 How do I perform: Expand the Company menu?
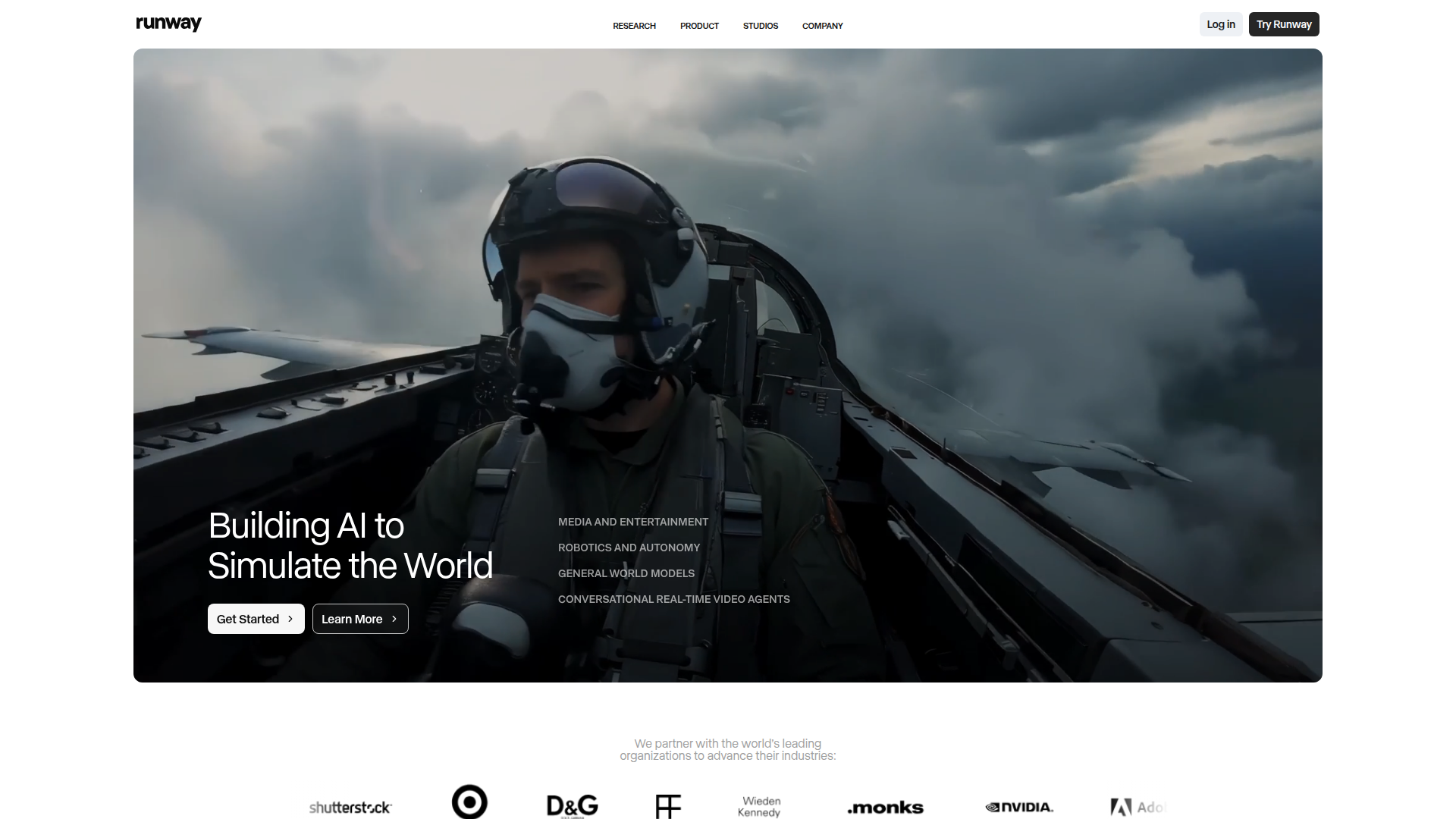click(x=822, y=26)
